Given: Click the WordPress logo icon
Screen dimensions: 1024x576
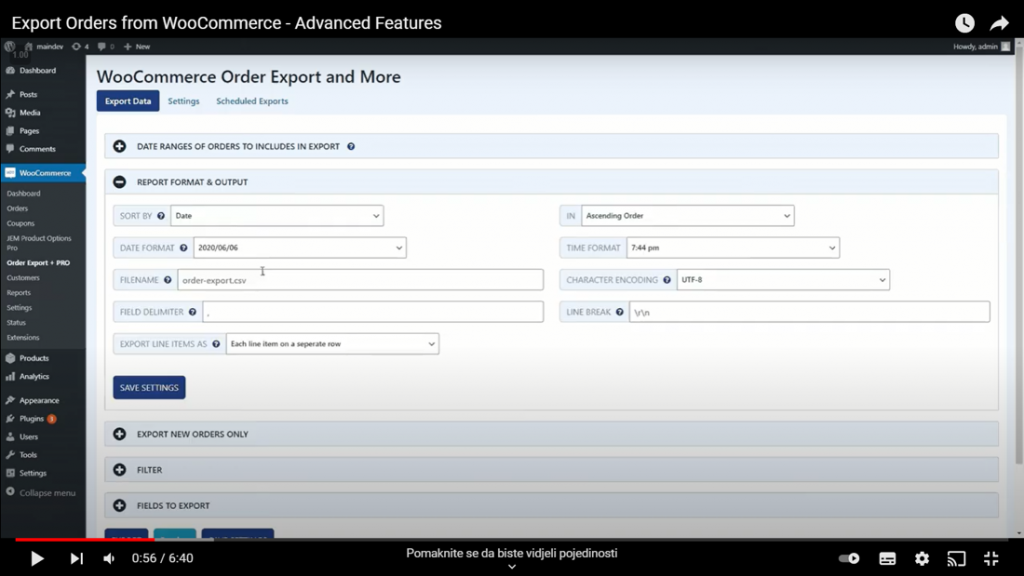Looking at the screenshot, I should click(10, 46).
